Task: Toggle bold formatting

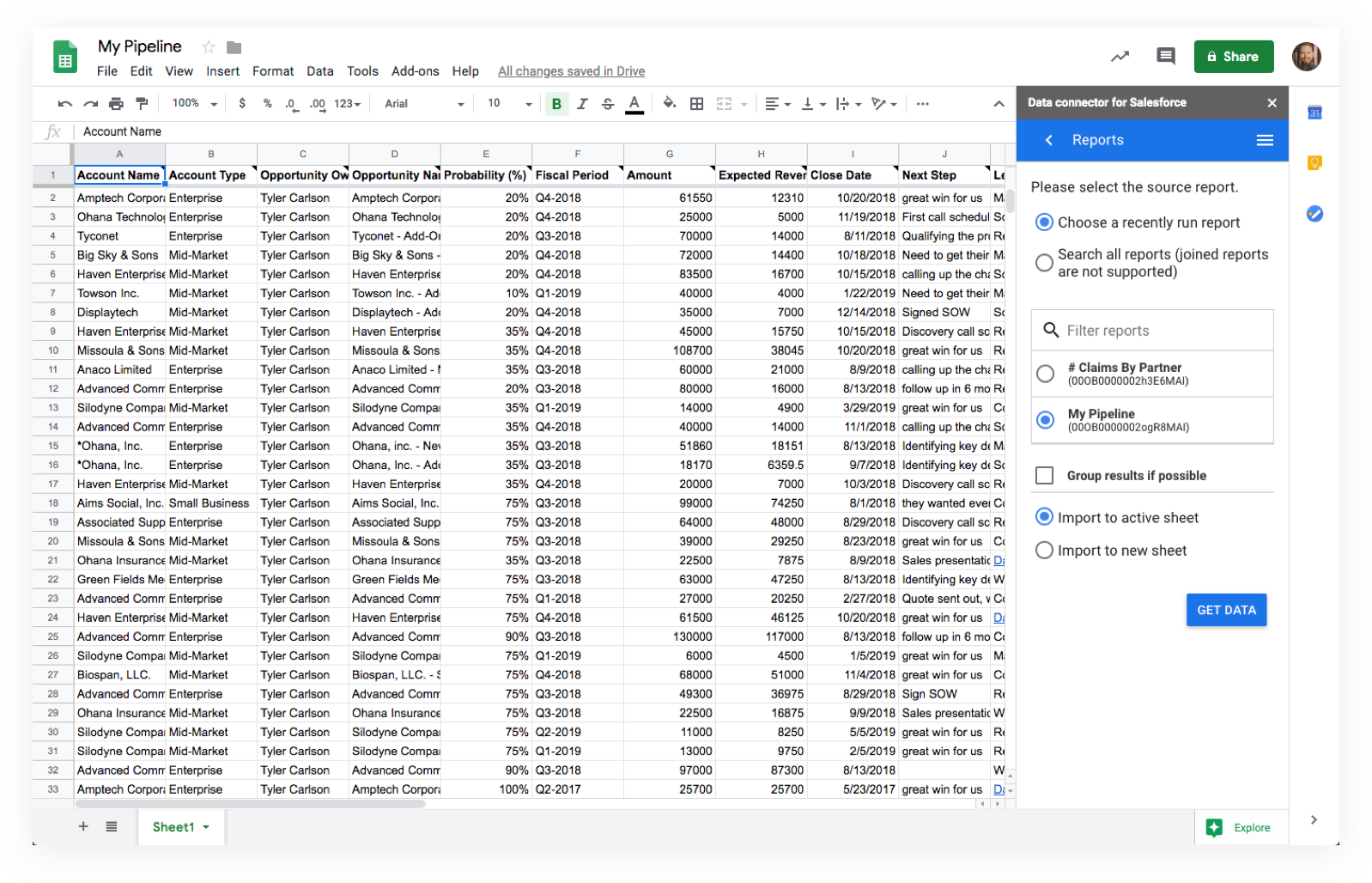Action: click(556, 104)
